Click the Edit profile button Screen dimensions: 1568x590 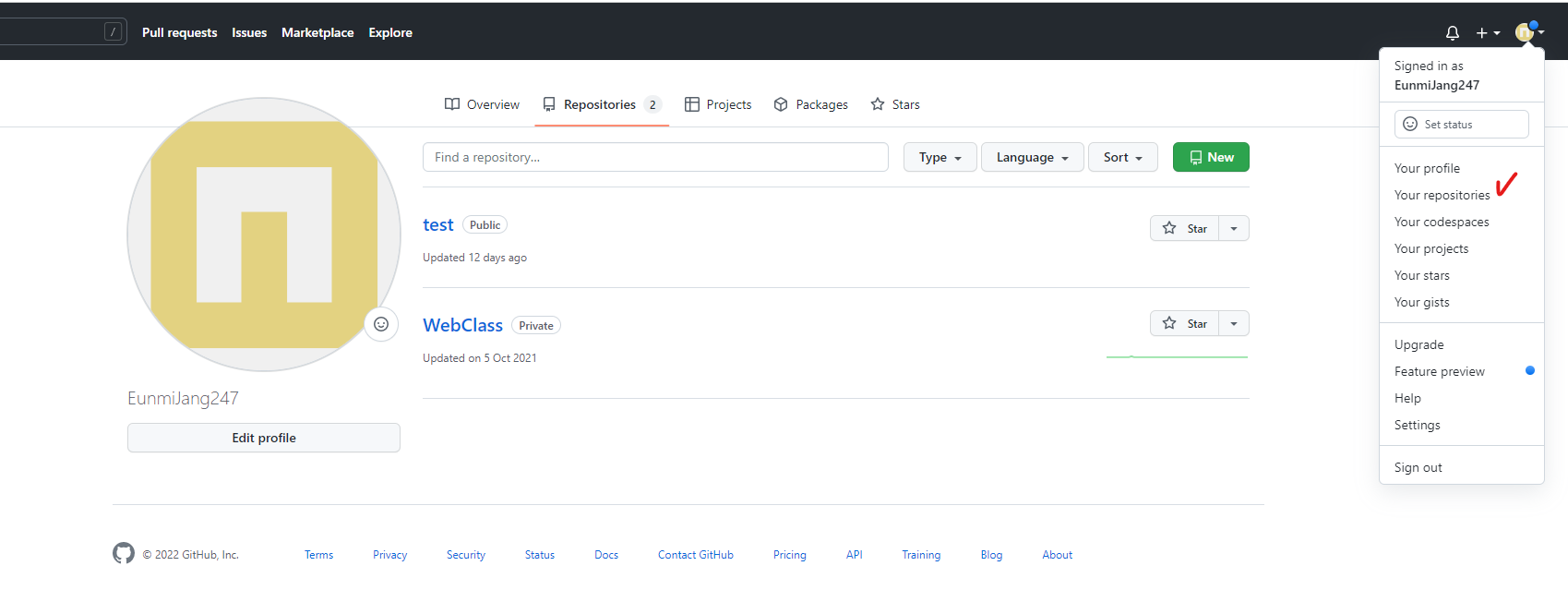pos(264,438)
